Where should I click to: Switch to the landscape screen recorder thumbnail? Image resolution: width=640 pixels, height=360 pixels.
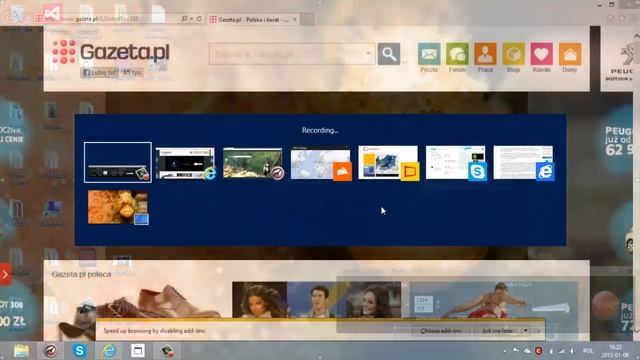pos(253,163)
